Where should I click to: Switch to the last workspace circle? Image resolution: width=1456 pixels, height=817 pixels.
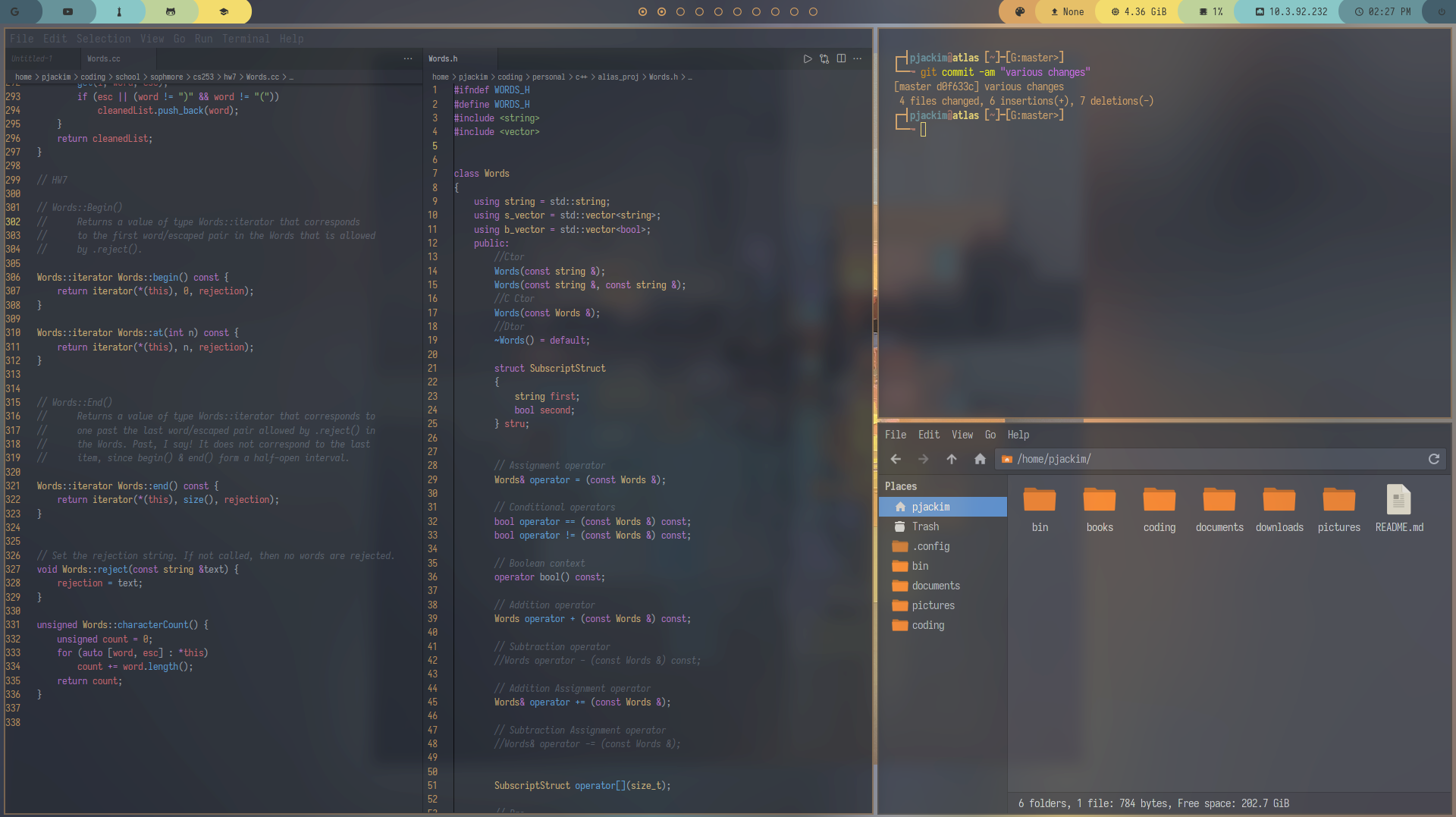pyautogui.click(x=813, y=11)
